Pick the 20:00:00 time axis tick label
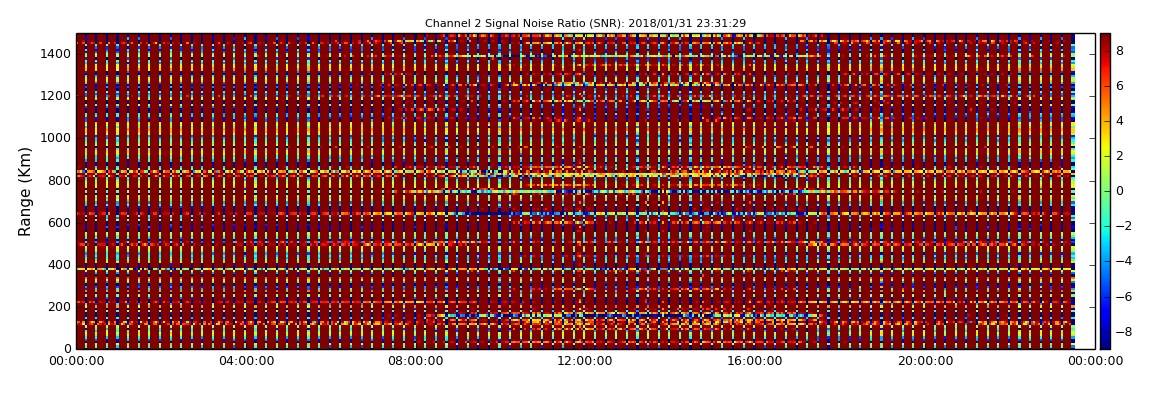Viewport: 1150px width, 407px height. (924, 361)
